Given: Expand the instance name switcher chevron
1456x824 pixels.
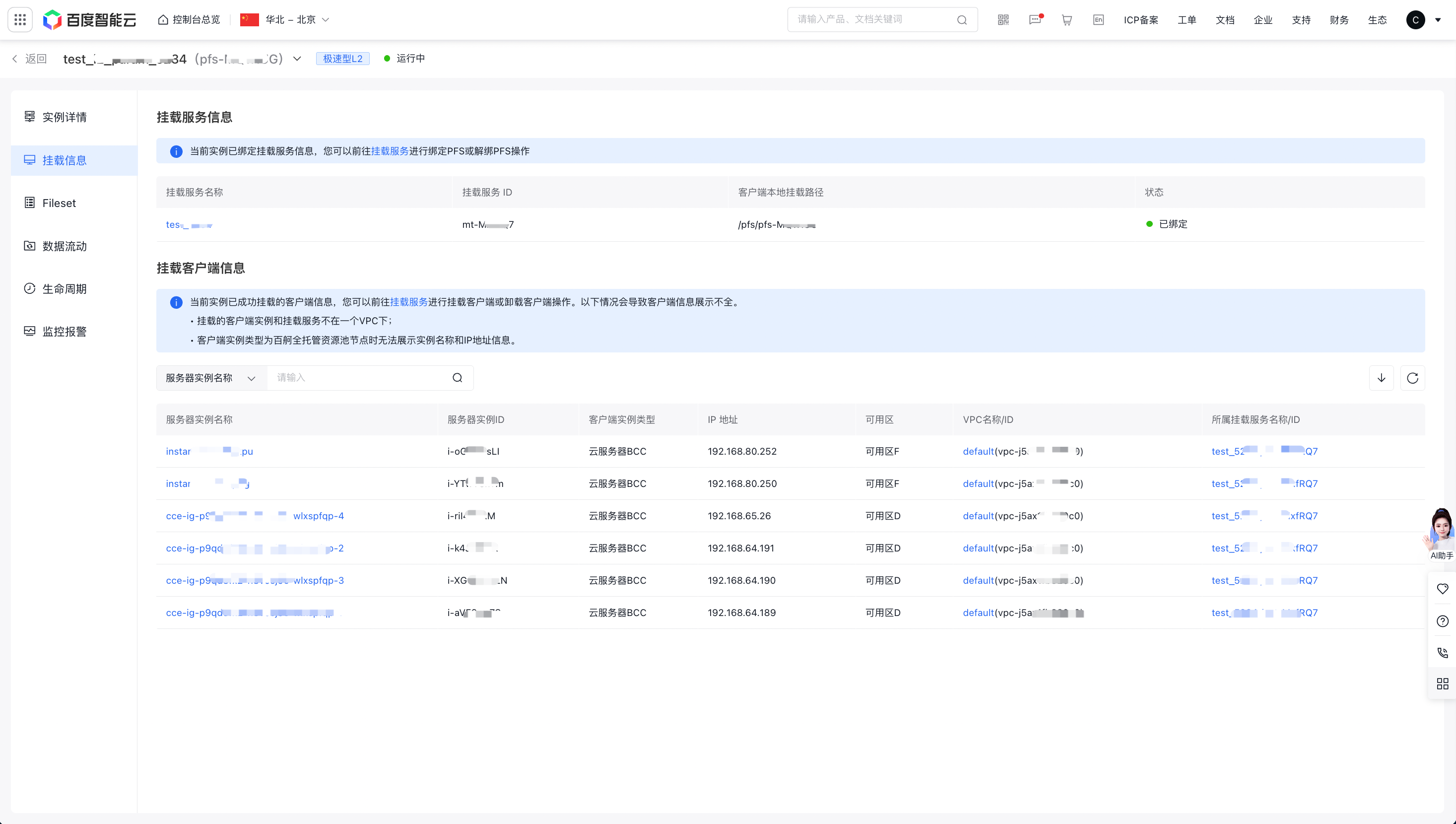Looking at the screenshot, I should (297, 59).
